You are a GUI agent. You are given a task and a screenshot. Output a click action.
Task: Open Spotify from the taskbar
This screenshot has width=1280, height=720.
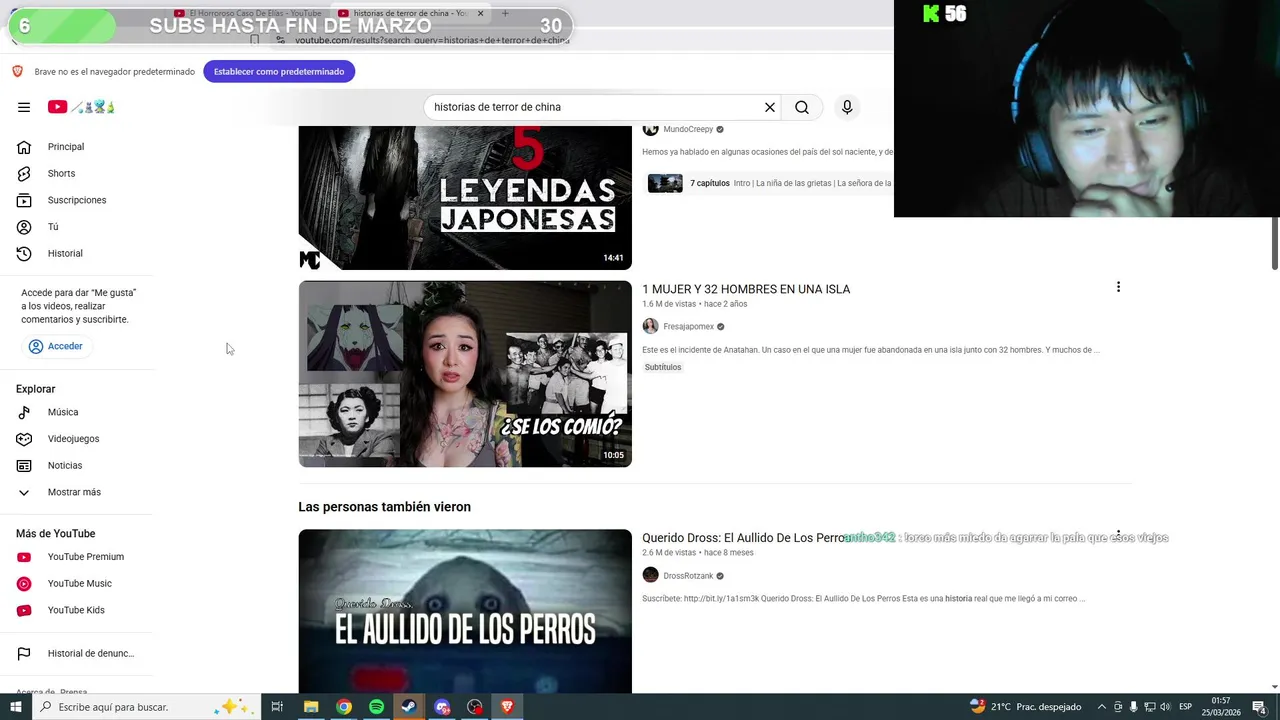click(x=376, y=707)
